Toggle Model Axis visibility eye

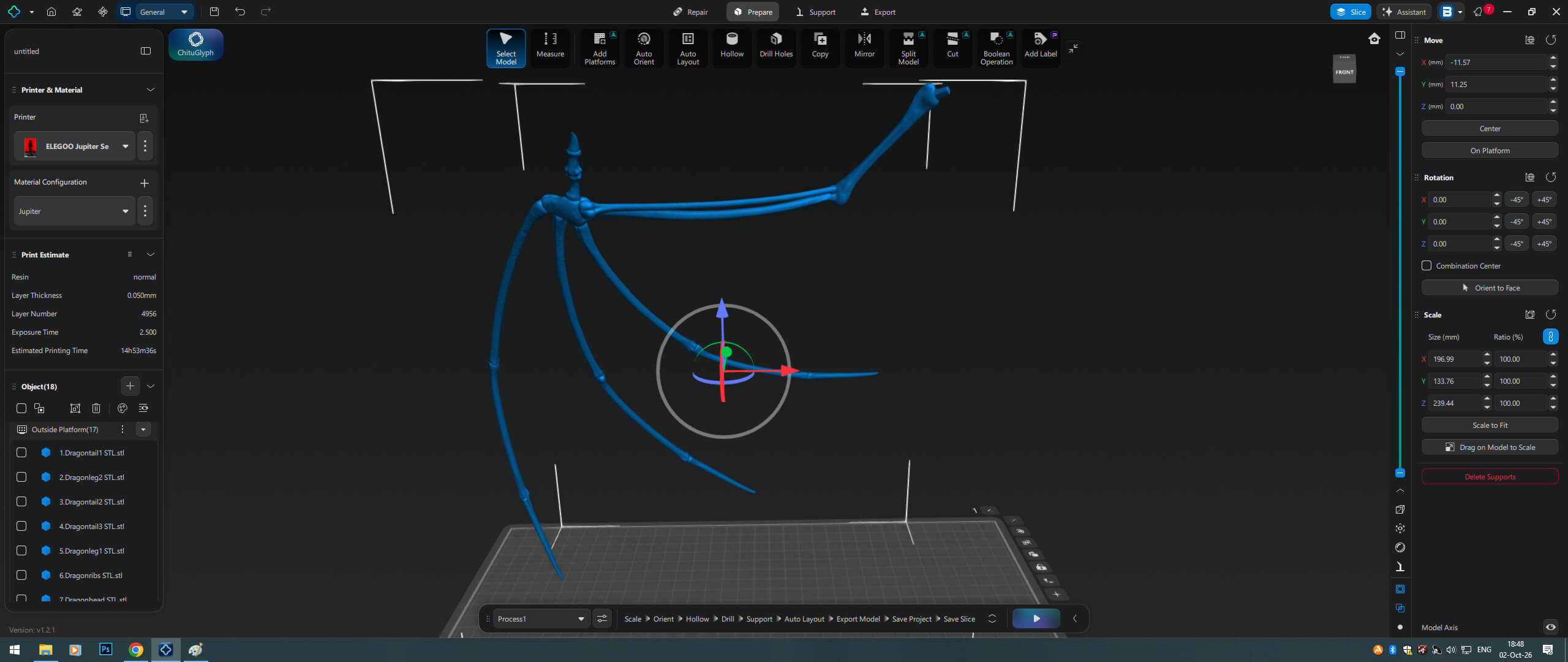coord(1551,627)
